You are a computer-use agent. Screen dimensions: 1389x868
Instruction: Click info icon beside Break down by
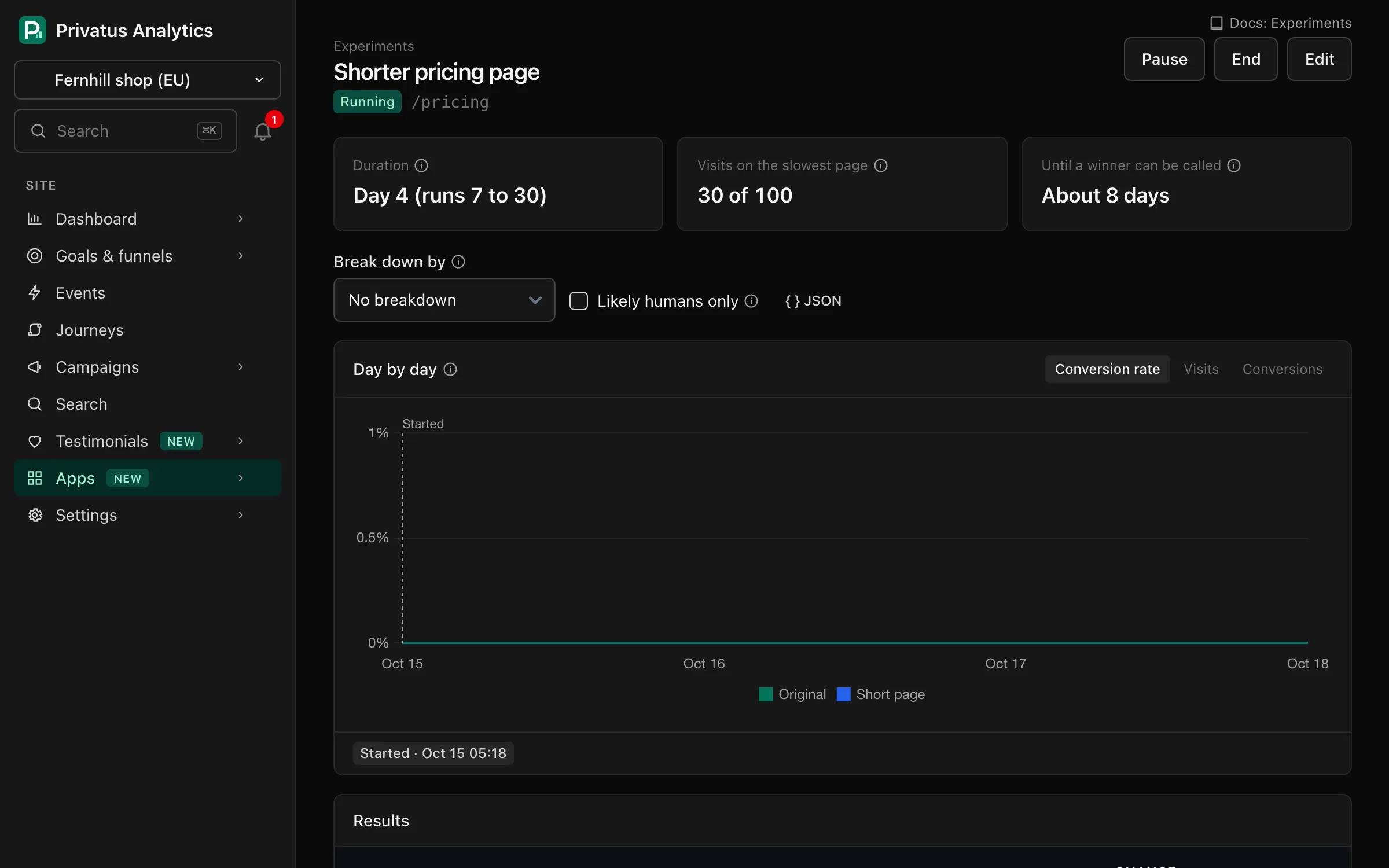click(x=458, y=262)
